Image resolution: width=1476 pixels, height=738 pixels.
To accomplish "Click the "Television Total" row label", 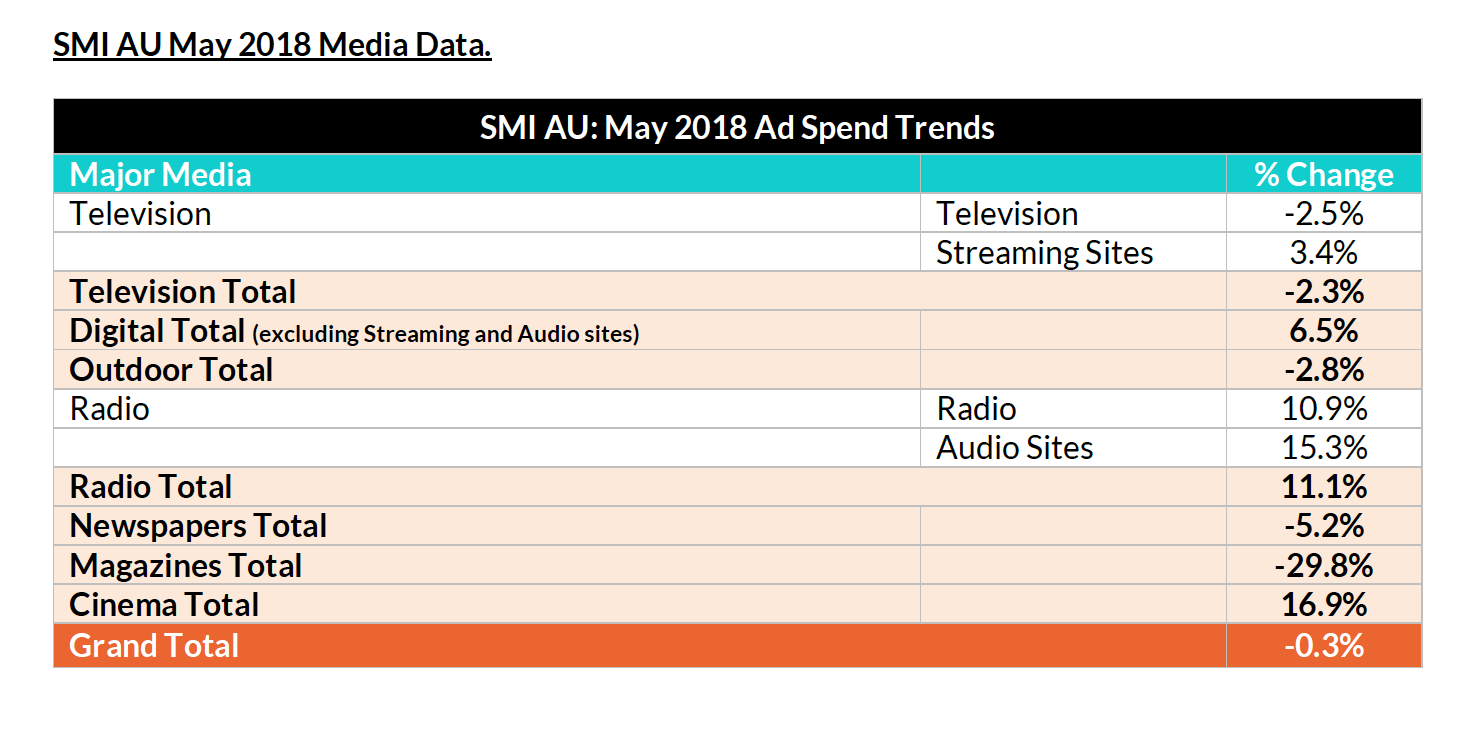I will [183, 292].
